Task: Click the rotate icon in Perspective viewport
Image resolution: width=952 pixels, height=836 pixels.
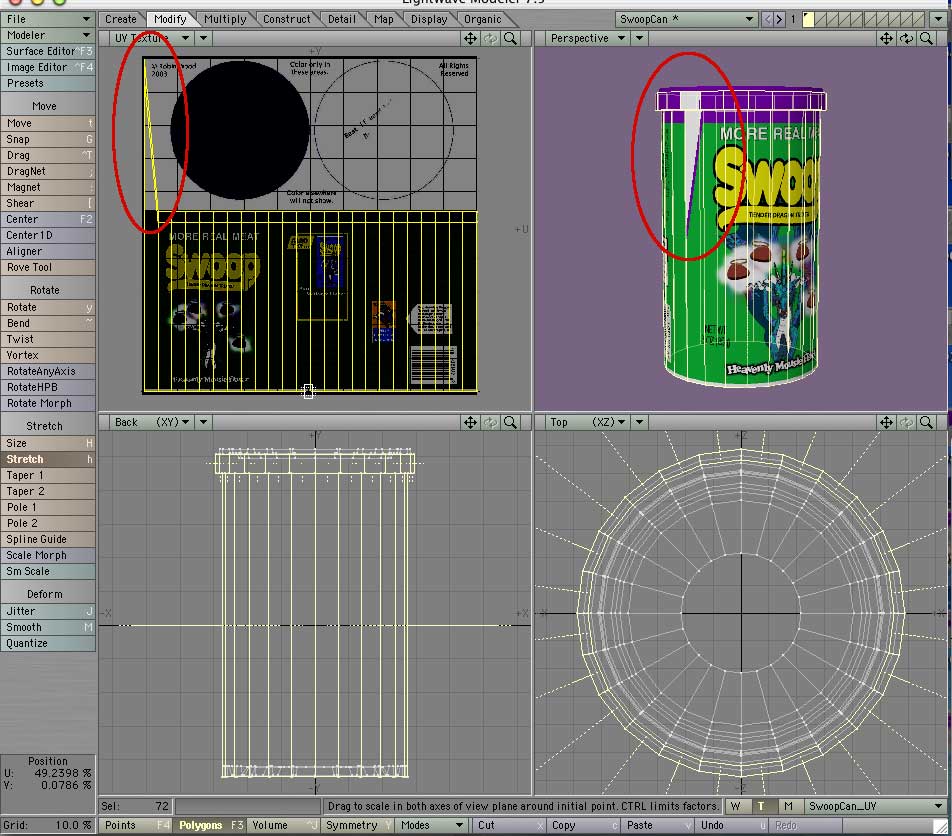Action: tap(906, 38)
